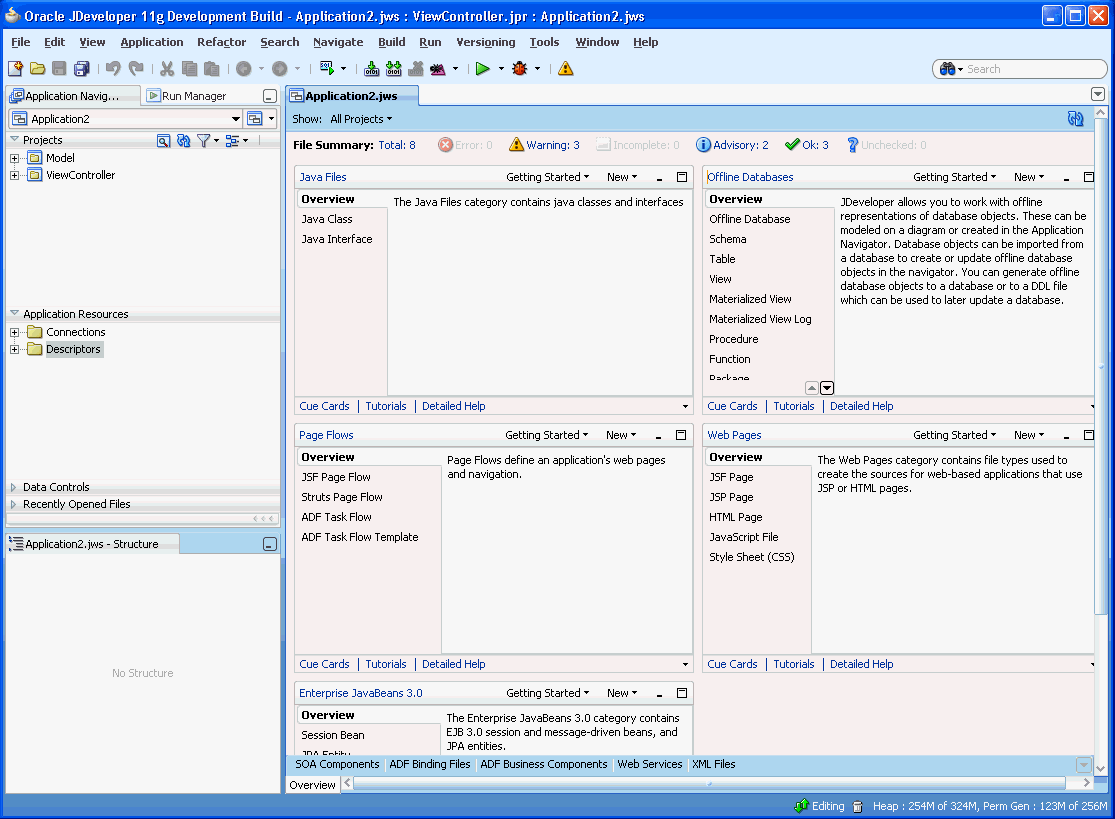Open Getting Started dropdown in Java Files
1115x819 pixels.
pos(548,177)
